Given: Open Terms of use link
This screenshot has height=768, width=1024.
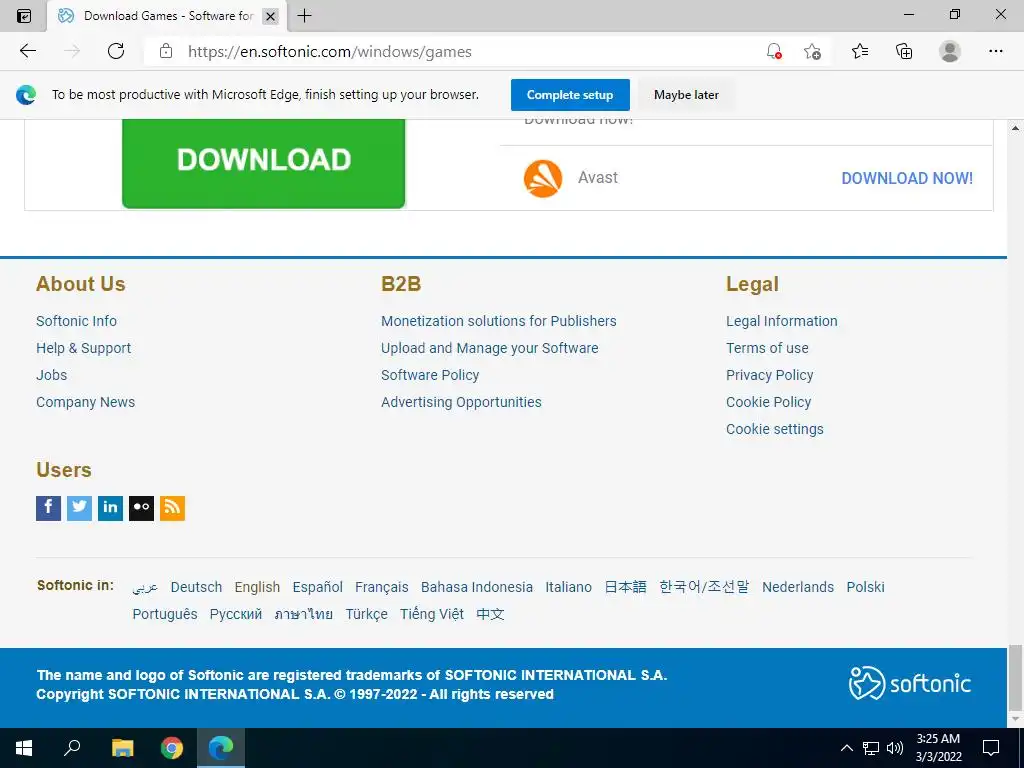Looking at the screenshot, I should point(767,348).
